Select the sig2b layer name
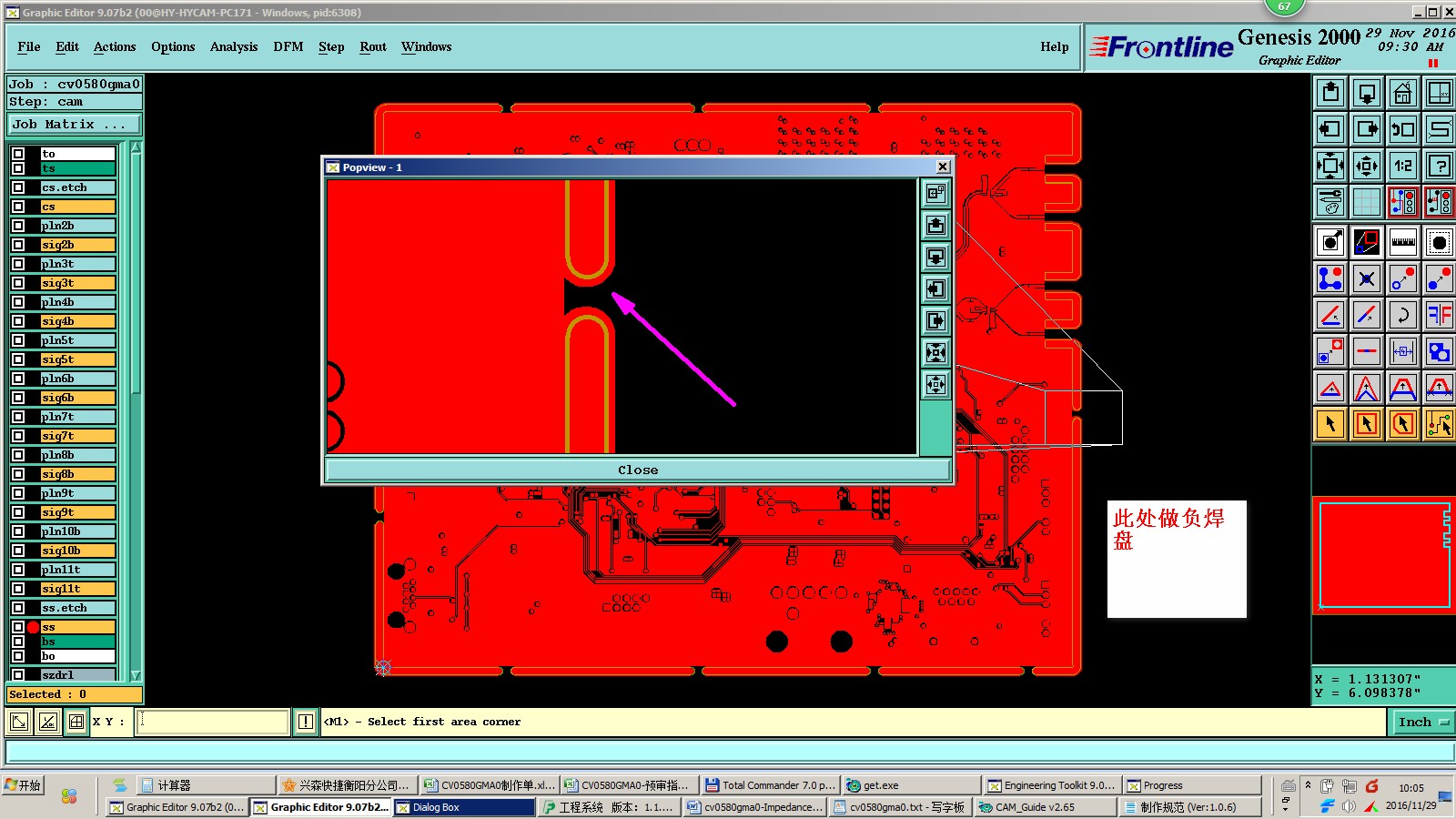Viewport: 1456px width, 819px height. 78,245
